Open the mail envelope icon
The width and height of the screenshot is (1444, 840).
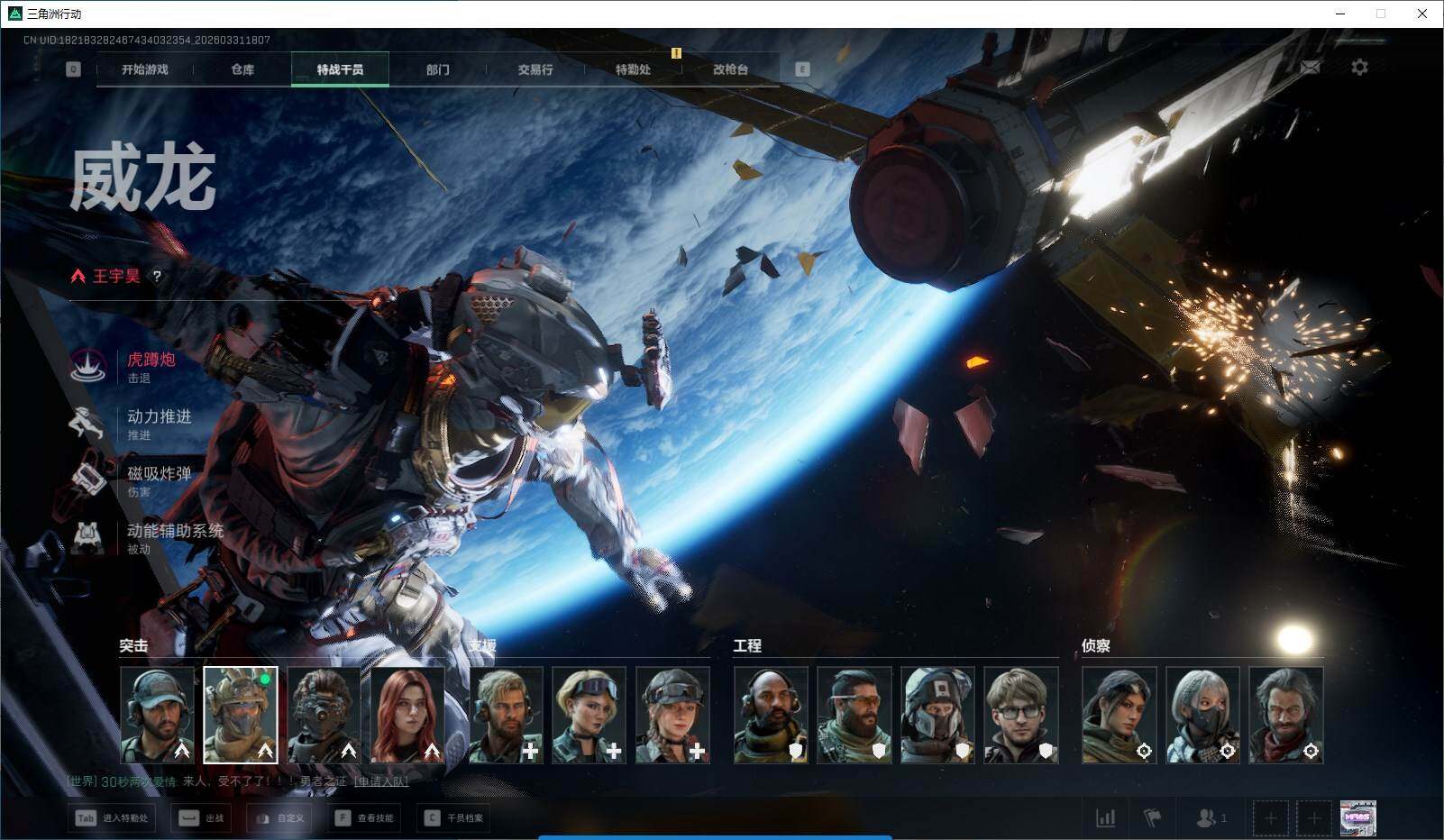(x=1311, y=67)
